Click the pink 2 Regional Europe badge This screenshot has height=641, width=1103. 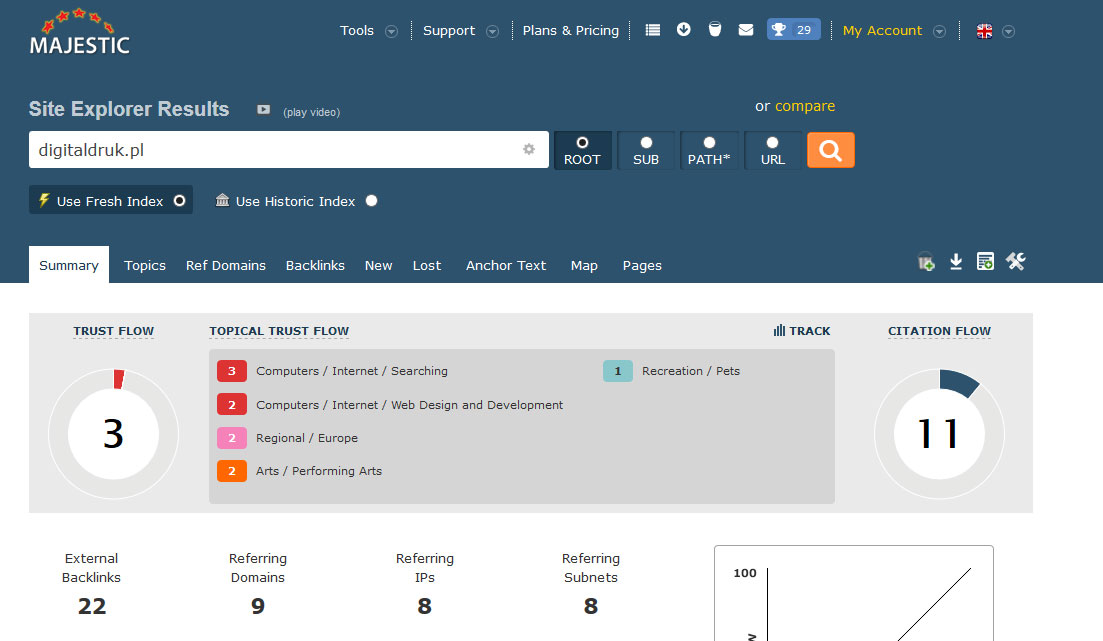pos(231,438)
